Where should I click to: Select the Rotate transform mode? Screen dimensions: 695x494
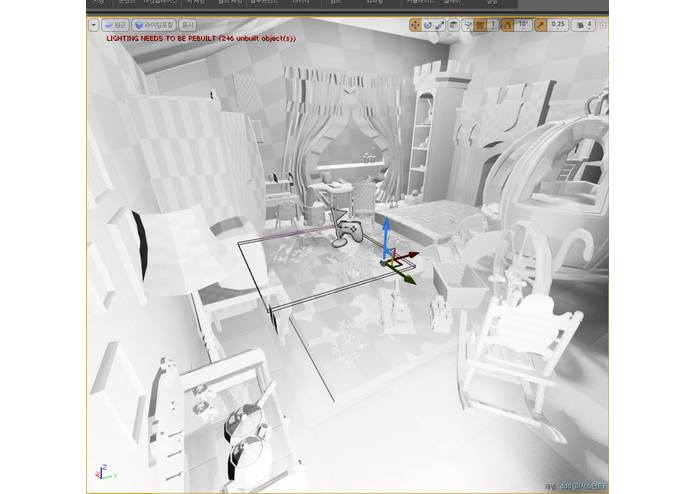click(x=427, y=25)
